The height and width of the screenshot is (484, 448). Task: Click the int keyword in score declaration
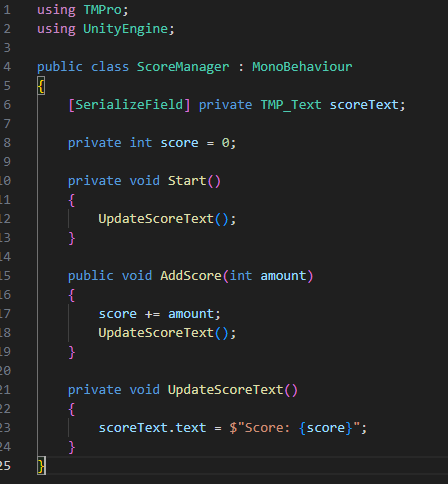tap(141, 143)
